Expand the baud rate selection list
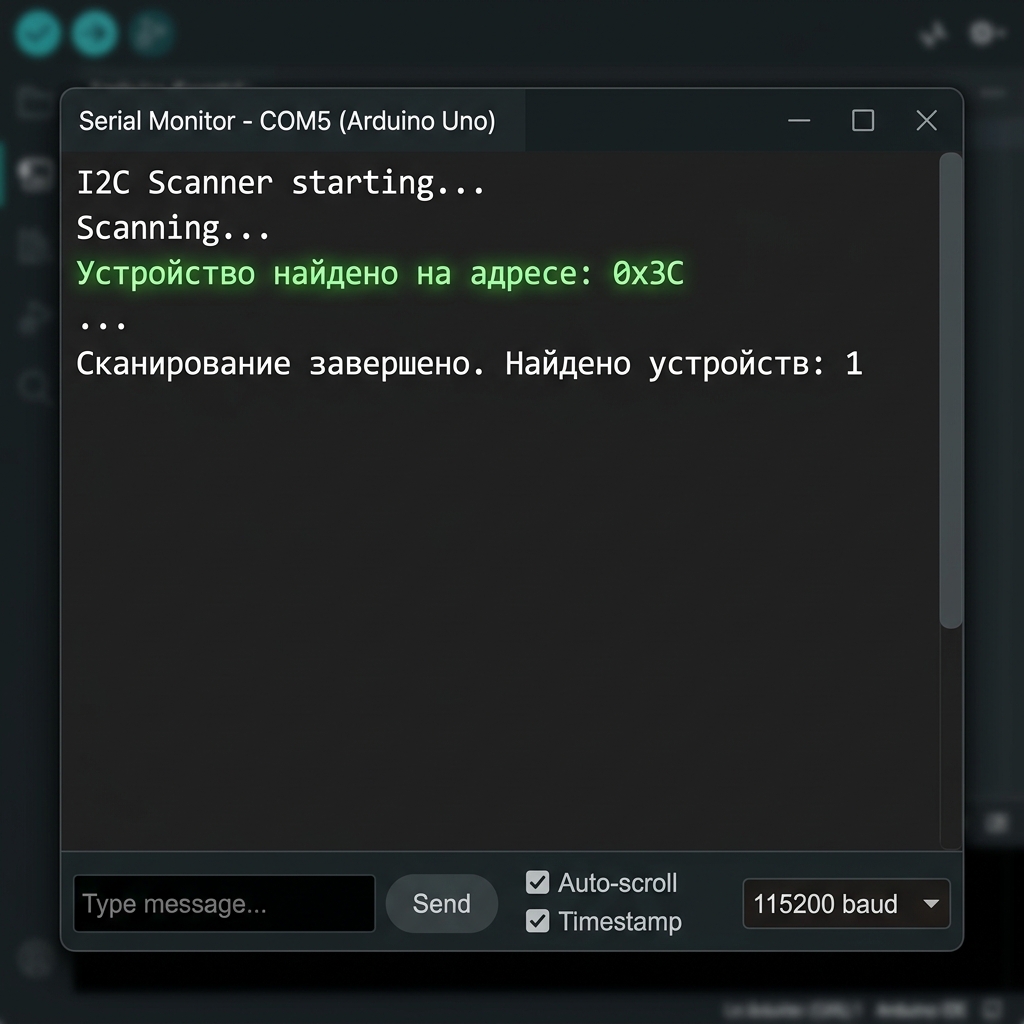 [846, 904]
